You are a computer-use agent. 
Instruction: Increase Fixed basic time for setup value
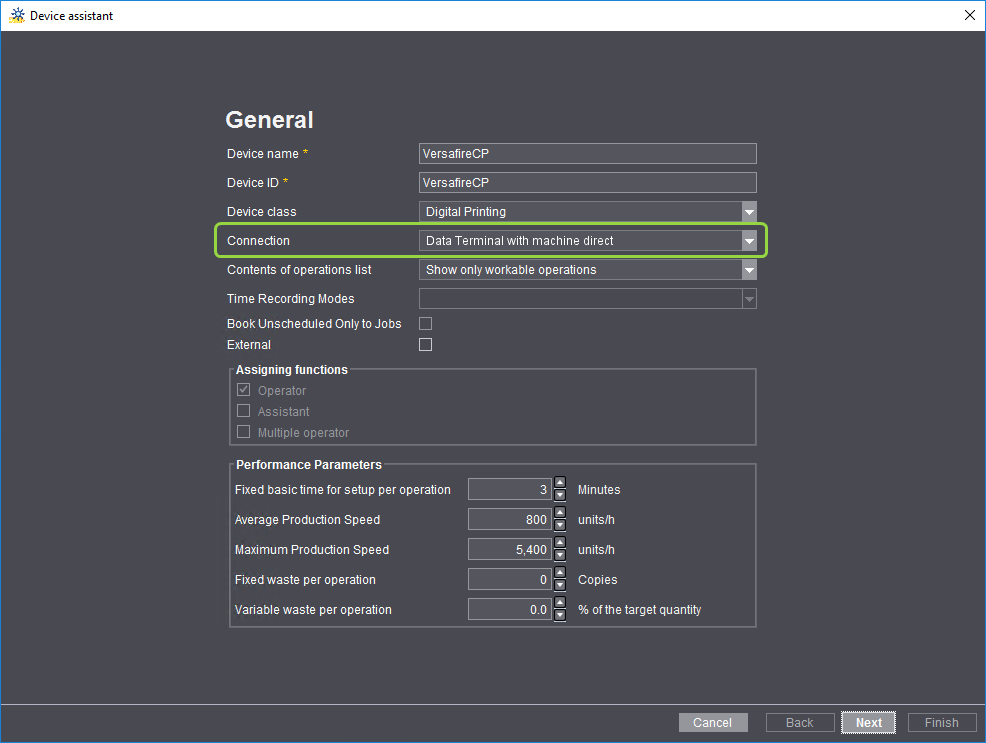point(560,484)
